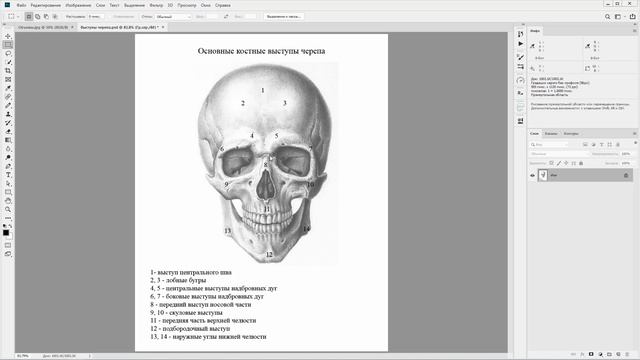The height and width of the screenshot is (360, 640).
Task: Toggle Lock transparent pixels icon
Action: (x=551, y=163)
